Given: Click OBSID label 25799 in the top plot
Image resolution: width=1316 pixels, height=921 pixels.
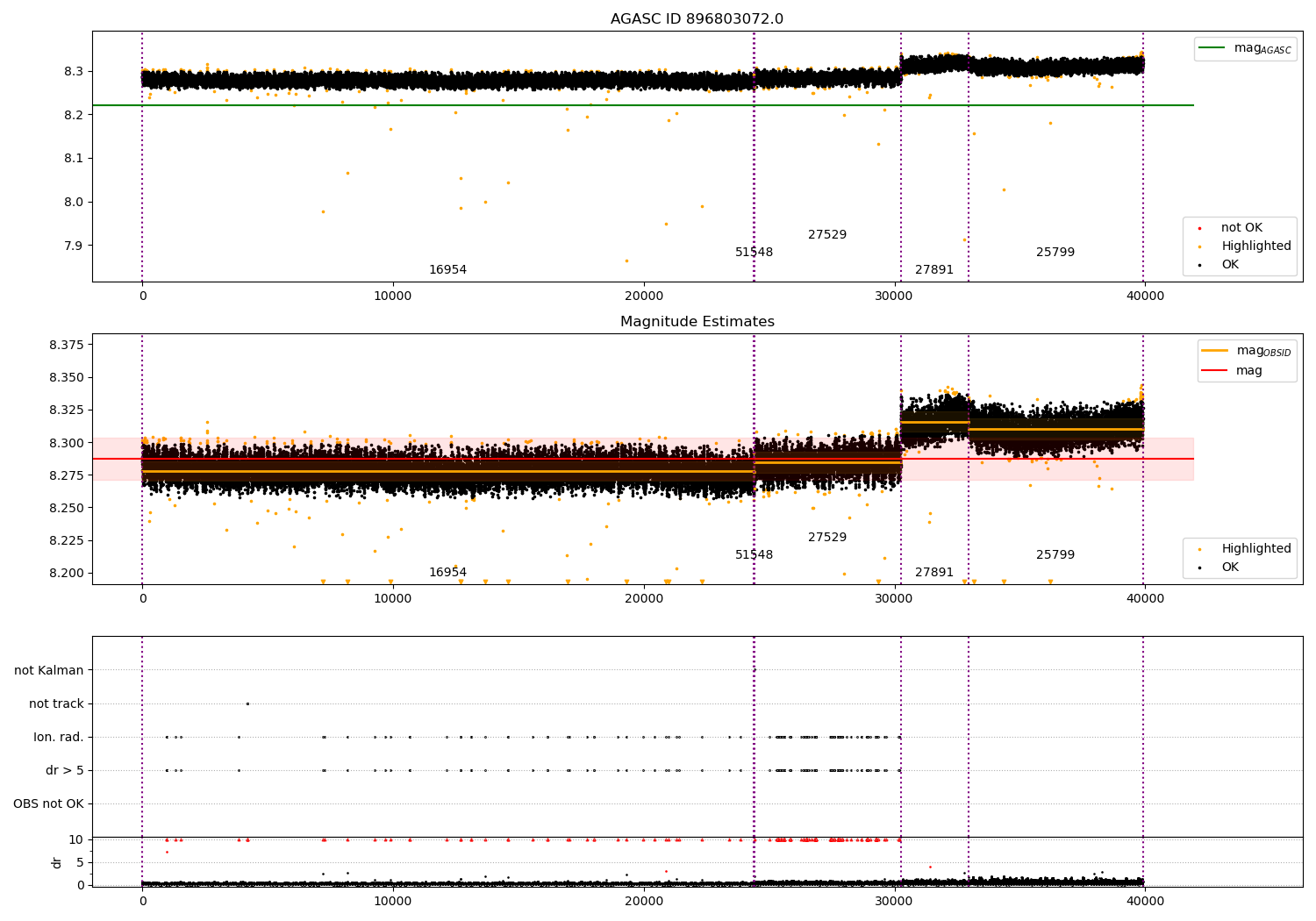Looking at the screenshot, I should pyautogui.click(x=1055, y=253).
